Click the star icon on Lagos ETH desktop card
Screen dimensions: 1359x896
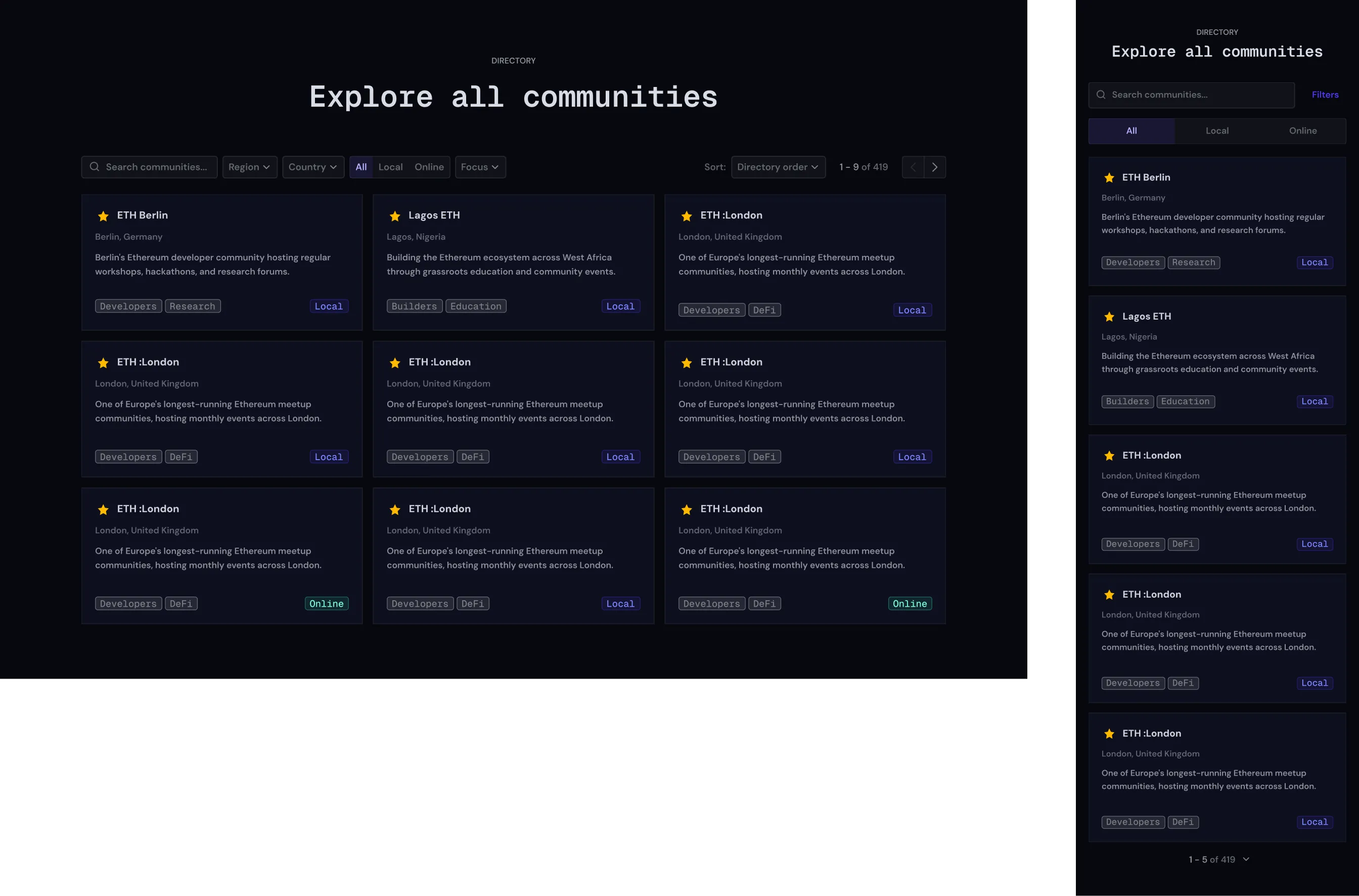(x=395, y=216)
